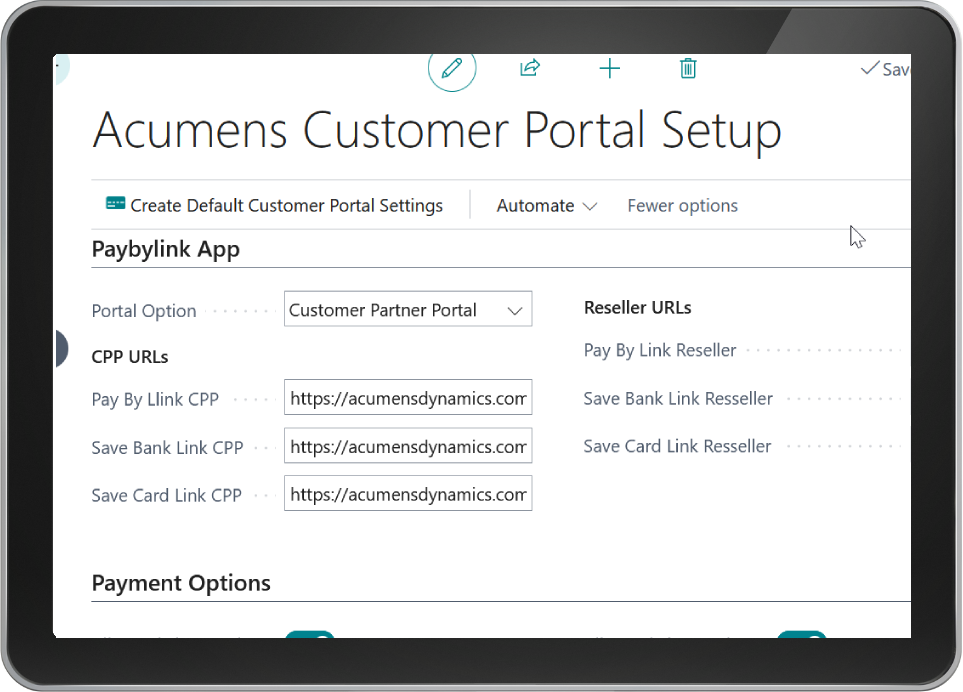Click the Pay By Link Reseller label
Screen dimensions: 963x692
click(660, 350)
